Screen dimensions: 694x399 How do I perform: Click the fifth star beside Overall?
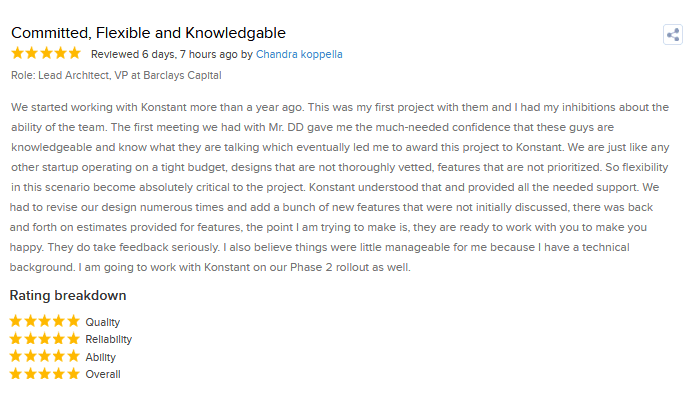(x=73, y=373)
